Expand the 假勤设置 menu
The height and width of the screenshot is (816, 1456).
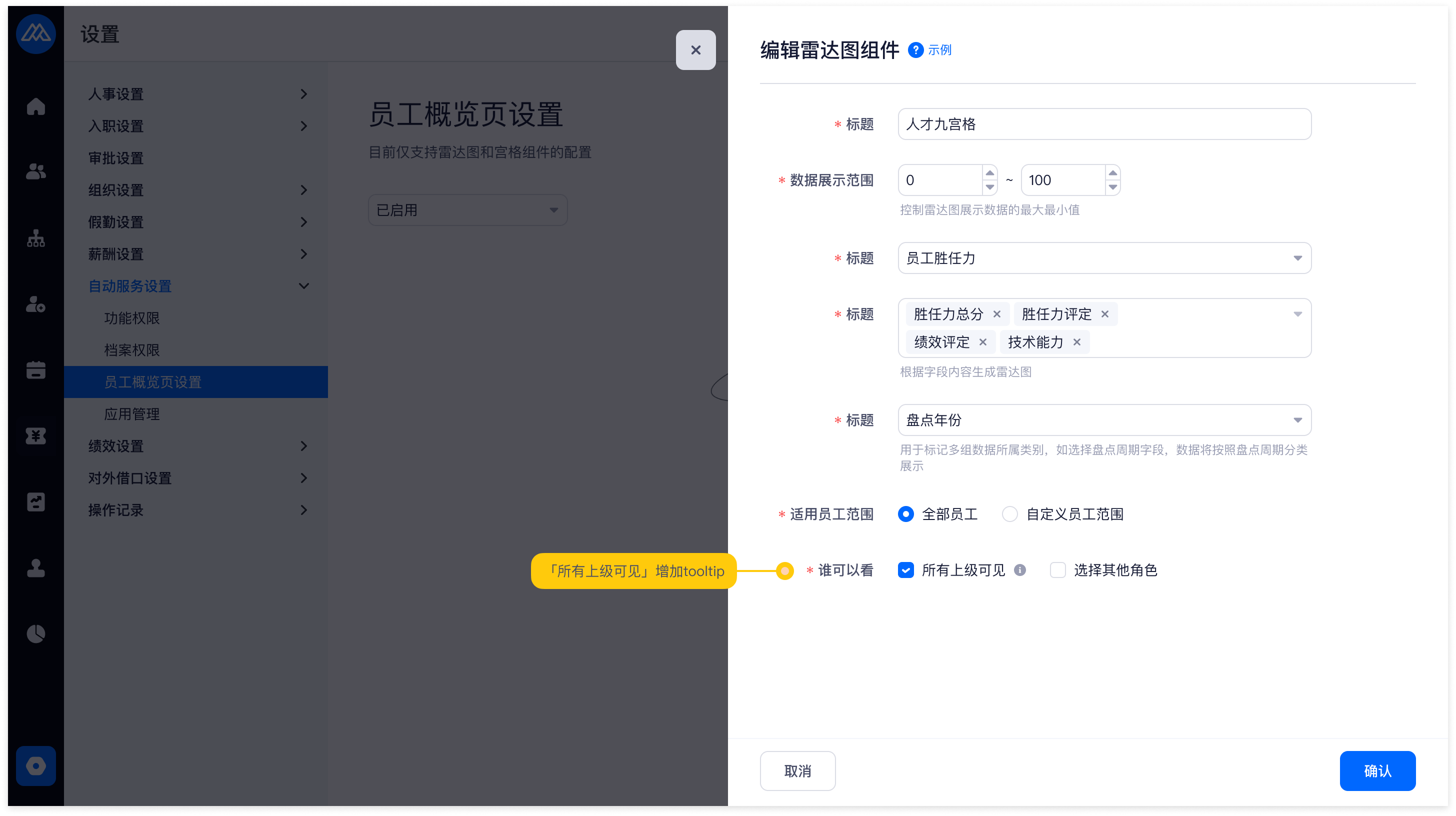tap(195, 222)
